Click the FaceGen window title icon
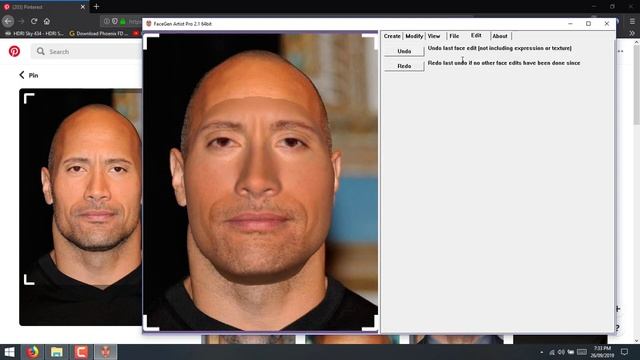 (x=149, y=24)
